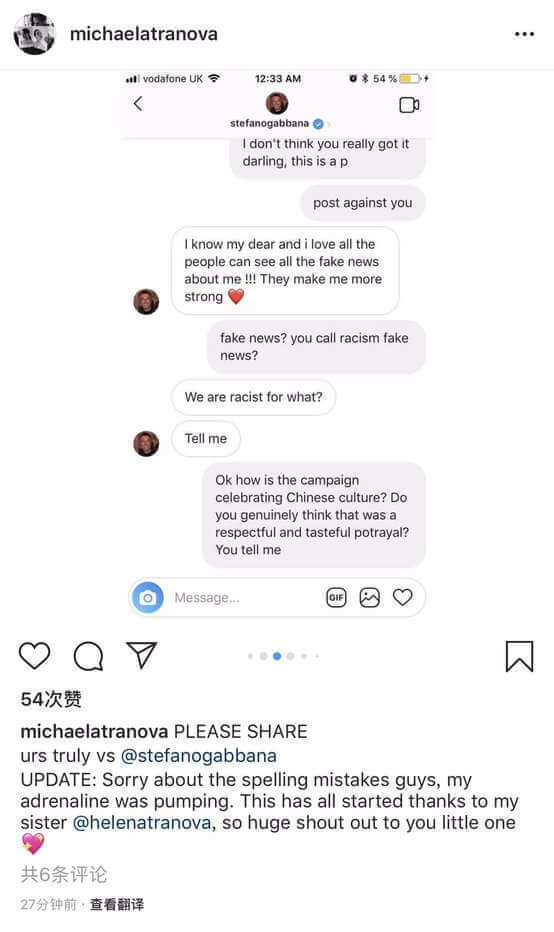The image size is (554, 932).
Task: Send heart icon in message bar
Action: [402, 597]
